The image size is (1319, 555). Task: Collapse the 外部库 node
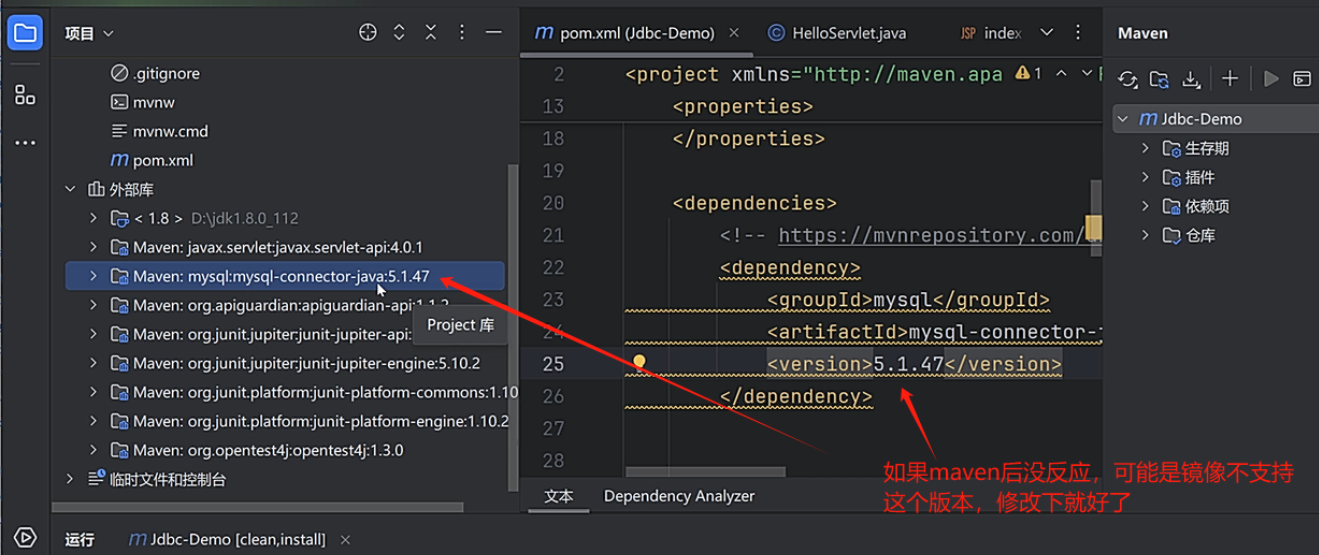point(70,189)
